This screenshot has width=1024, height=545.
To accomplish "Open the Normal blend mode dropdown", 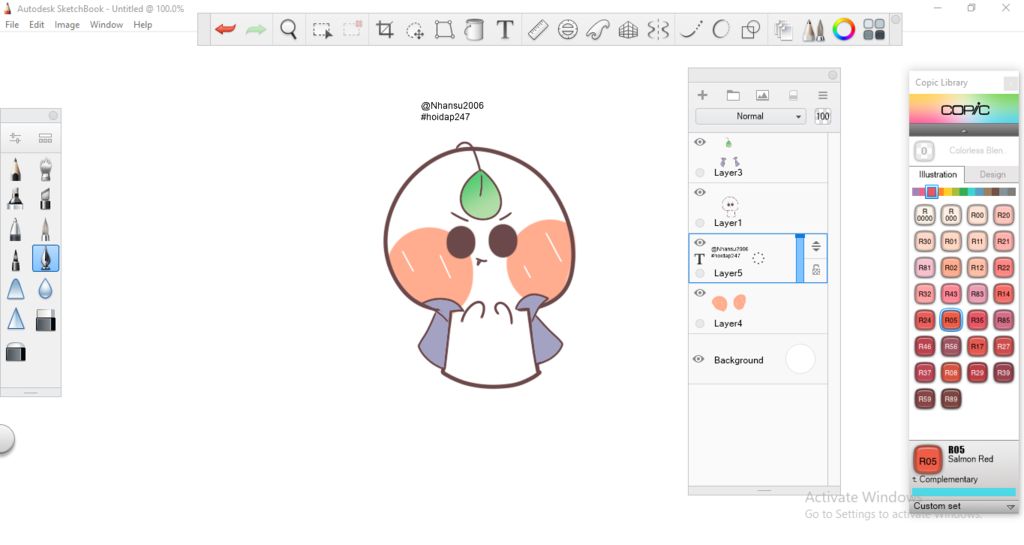I will pos(750,117).
